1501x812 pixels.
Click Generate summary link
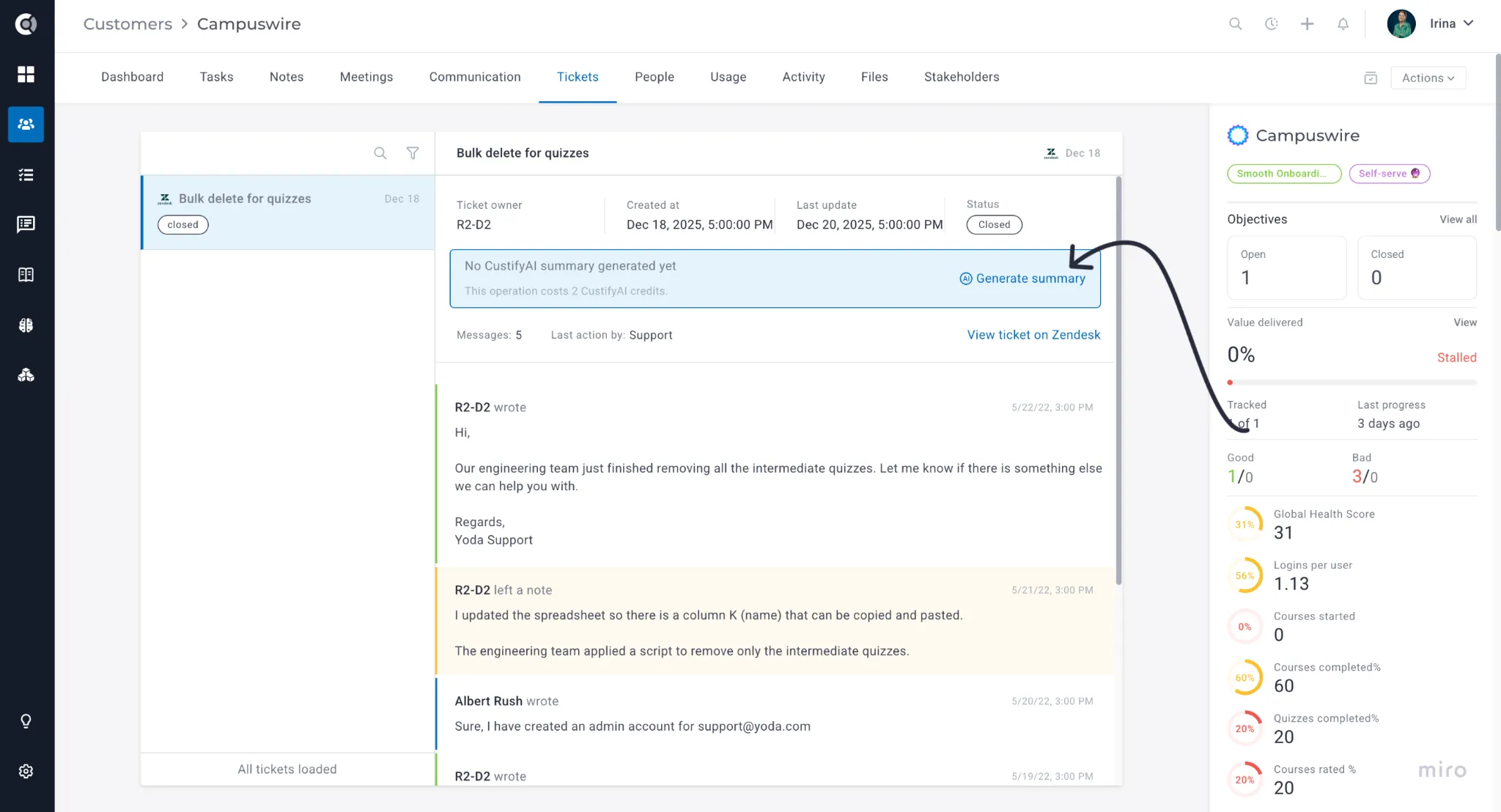click(1022, 278)
